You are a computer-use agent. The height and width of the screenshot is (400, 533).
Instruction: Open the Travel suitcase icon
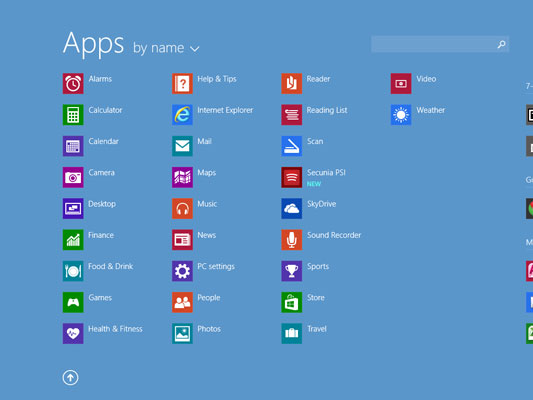pyautogui.click(x=292, y=333)
